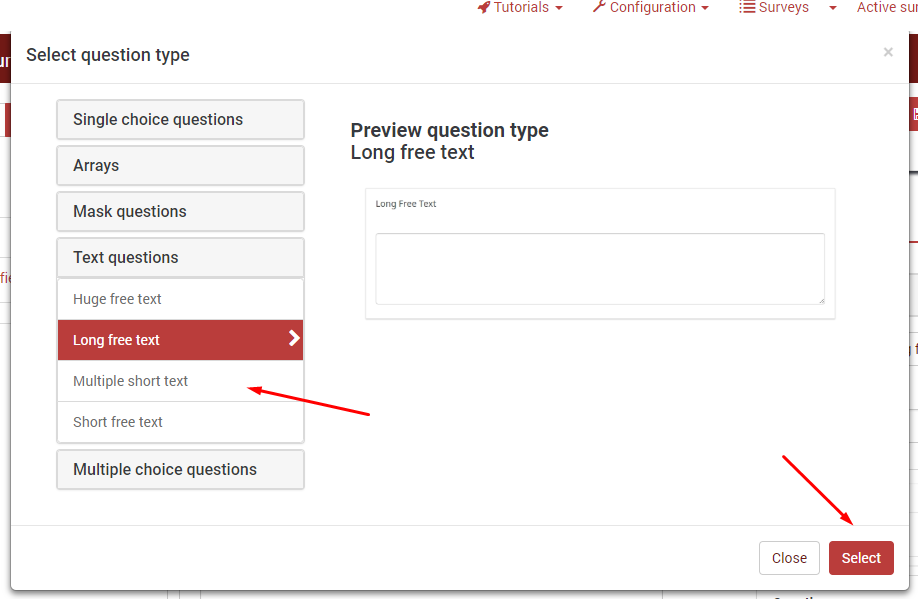Viewport: 918px width, 599px height.
Task: Click the 'Long Free Text' preview label
Action: 406,204
